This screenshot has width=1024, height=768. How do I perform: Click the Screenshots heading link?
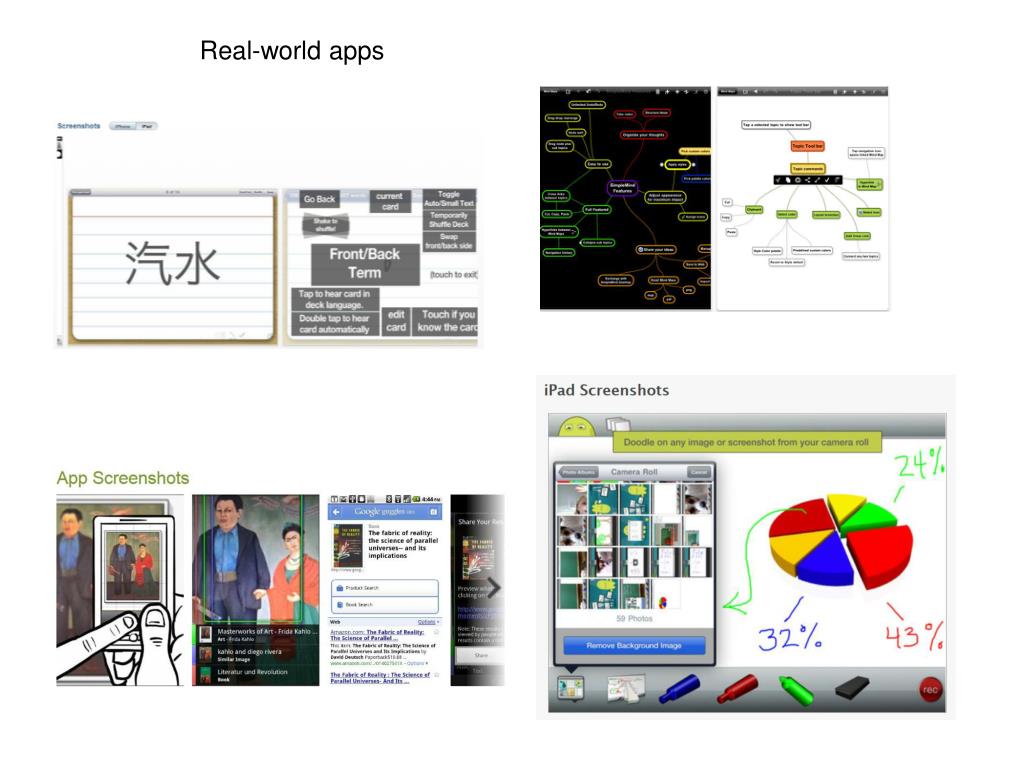click(x=78, y=126)
